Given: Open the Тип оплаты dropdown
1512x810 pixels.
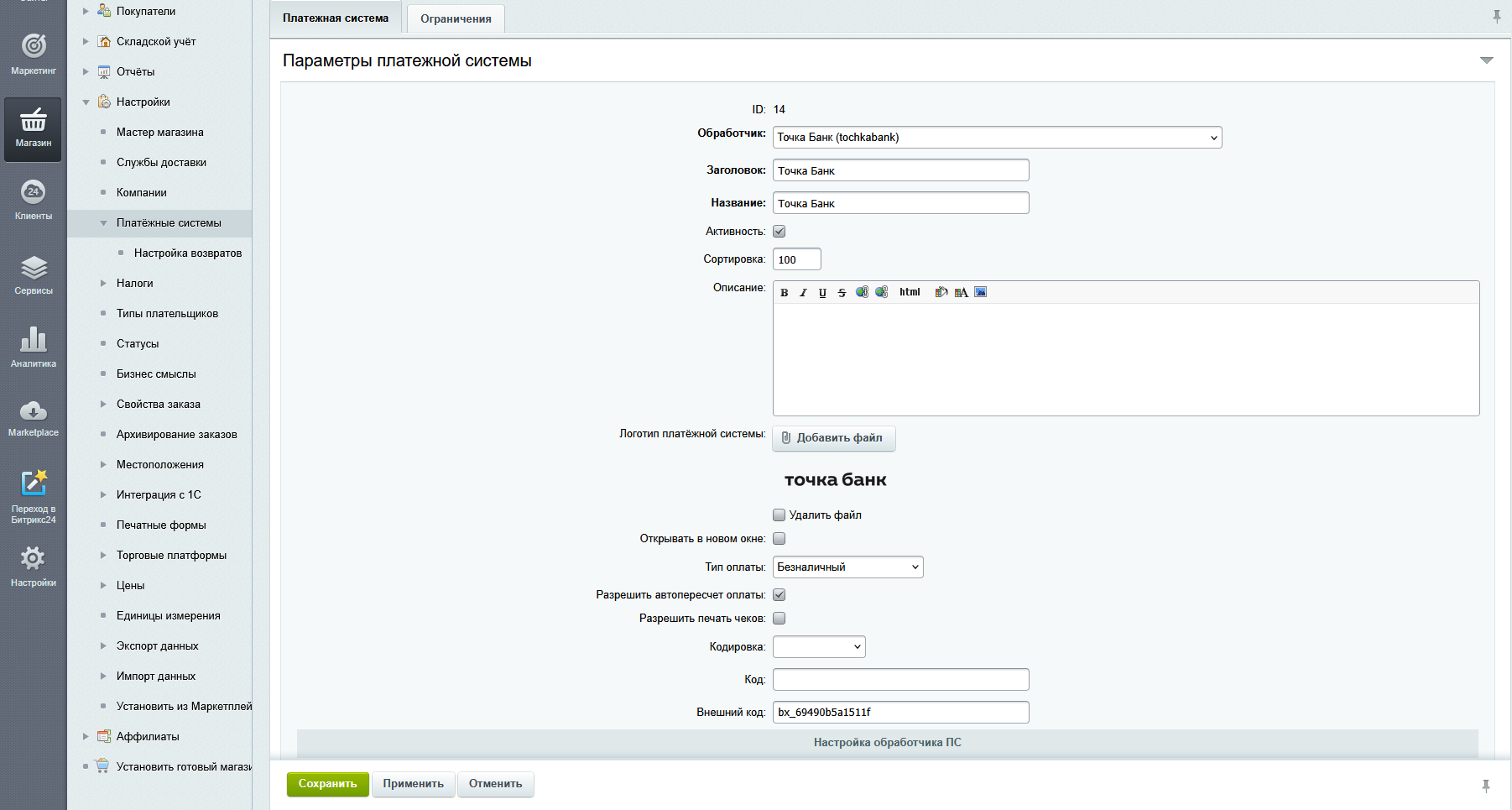Looking at the screenshot, I should 847,567.
